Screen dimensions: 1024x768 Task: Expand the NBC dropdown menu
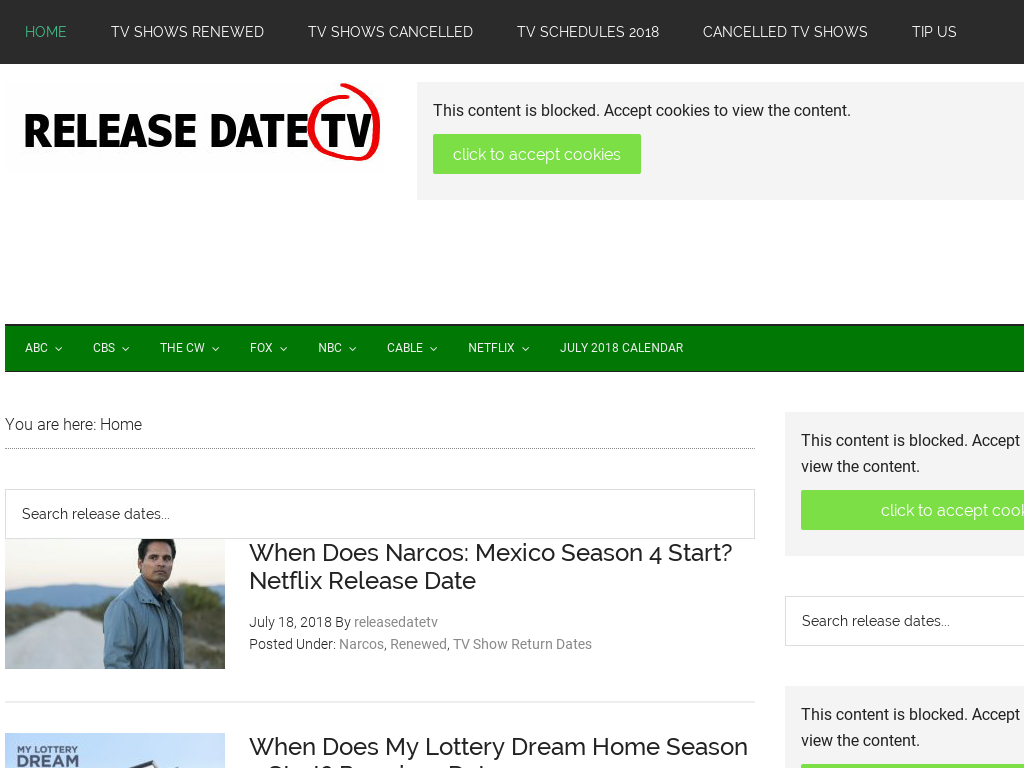pyautogui.click(x=337, y=348)
